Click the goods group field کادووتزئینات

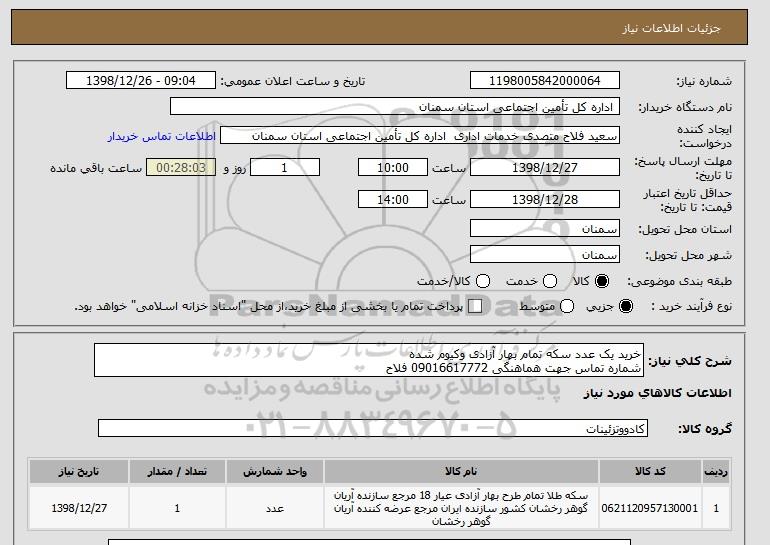pyautogui.click(x=373, y=428)
